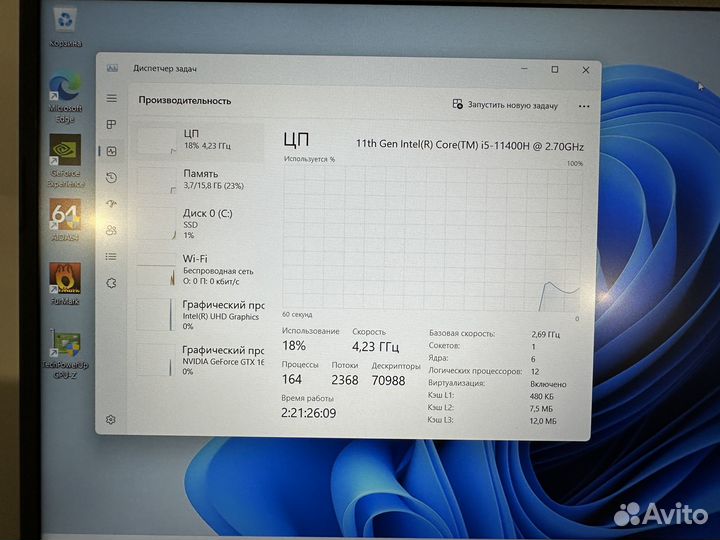720x540 pixels.
Task: Minimize the Task Manager window
Action: point(524,69)
